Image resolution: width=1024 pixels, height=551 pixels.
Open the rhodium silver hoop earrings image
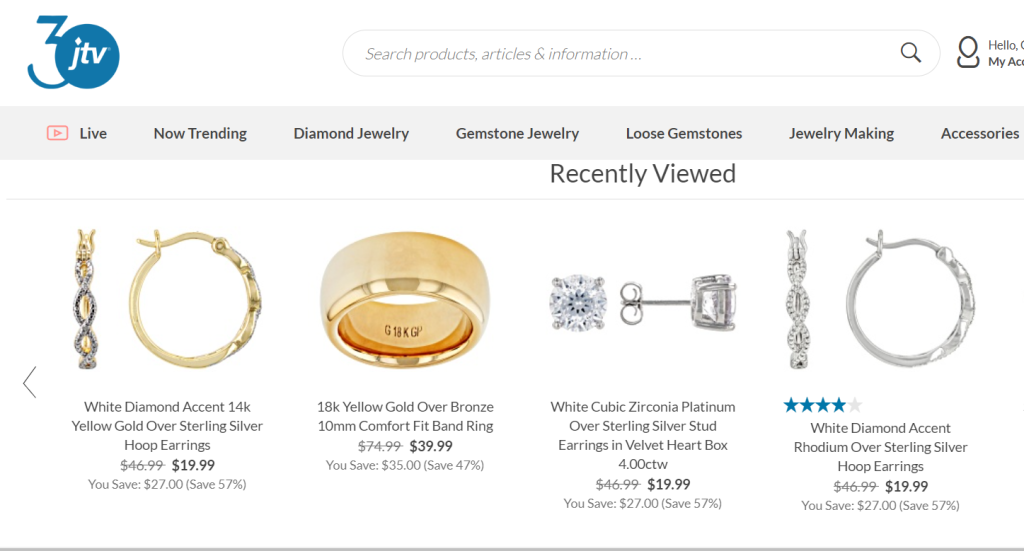coord(881,300)
